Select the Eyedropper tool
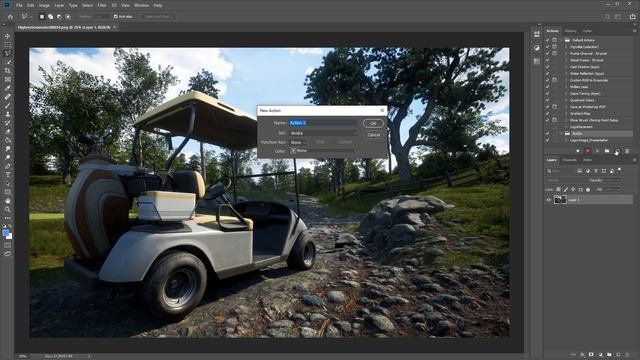This screenshot has height=360, width=640. [7, 88]
